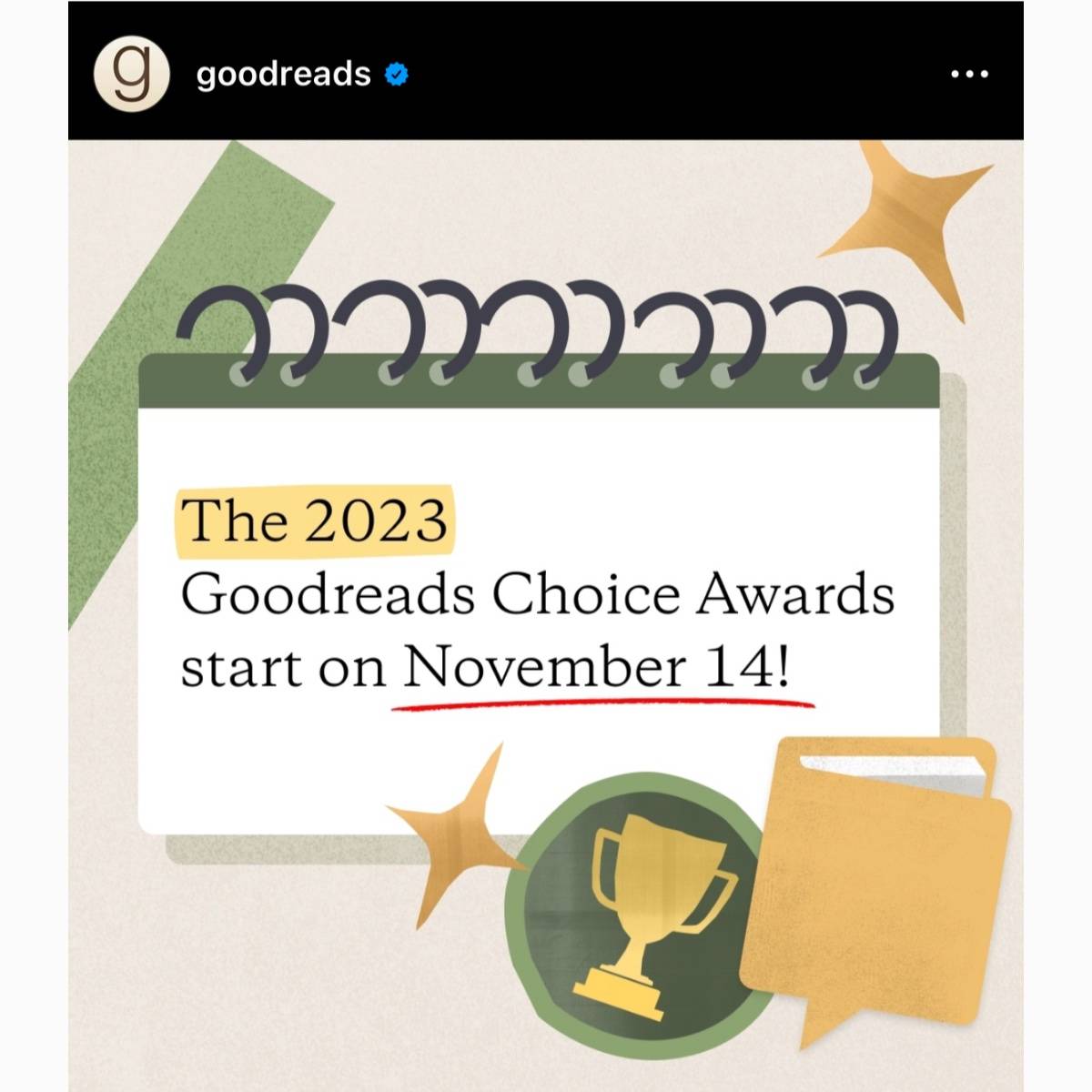Open the goodreads profile avatar
The height and width of the screenshot is (1092, 1092).
pos(132,73)
